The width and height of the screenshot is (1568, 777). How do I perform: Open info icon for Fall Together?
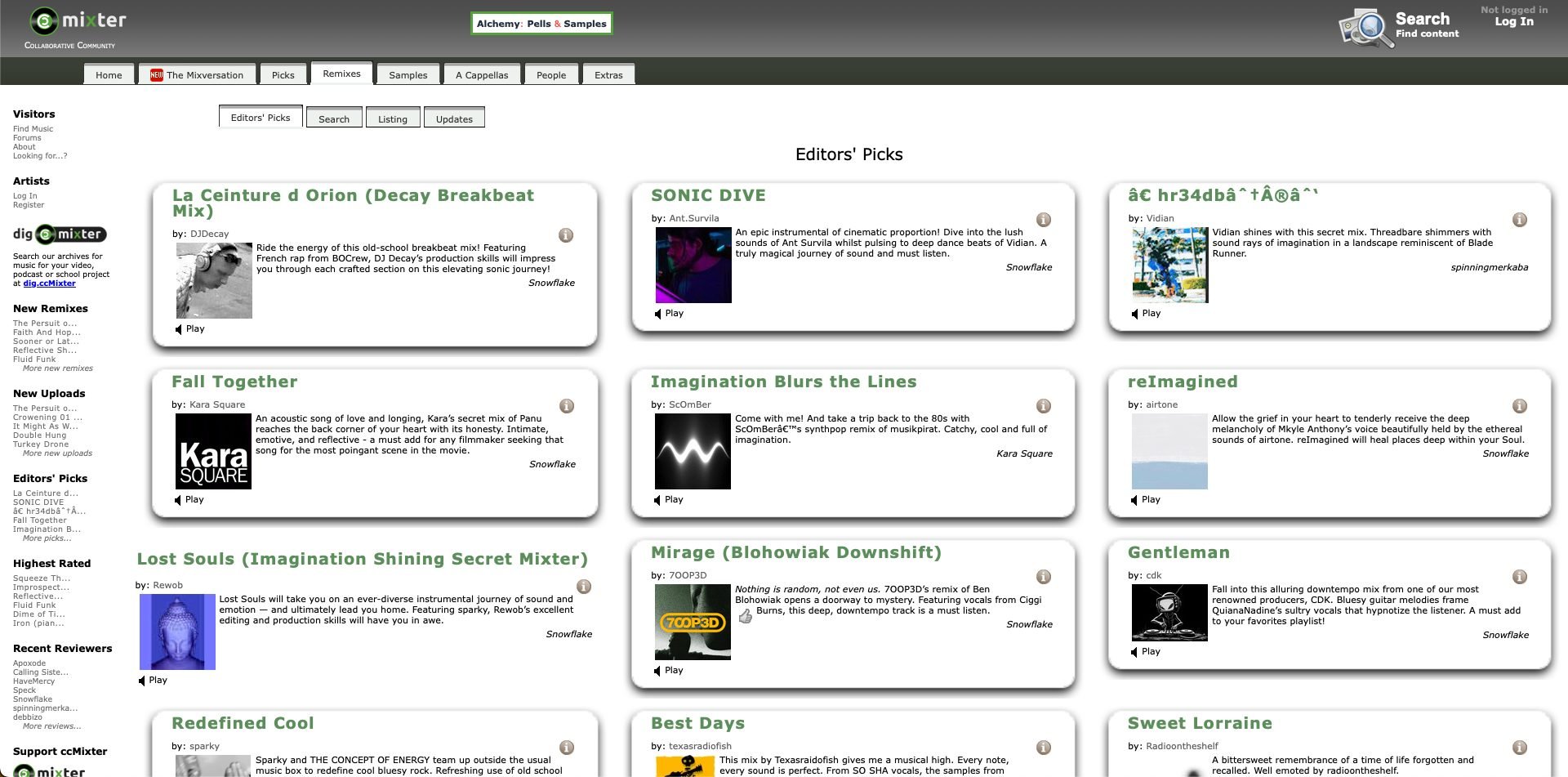(567, 406)
